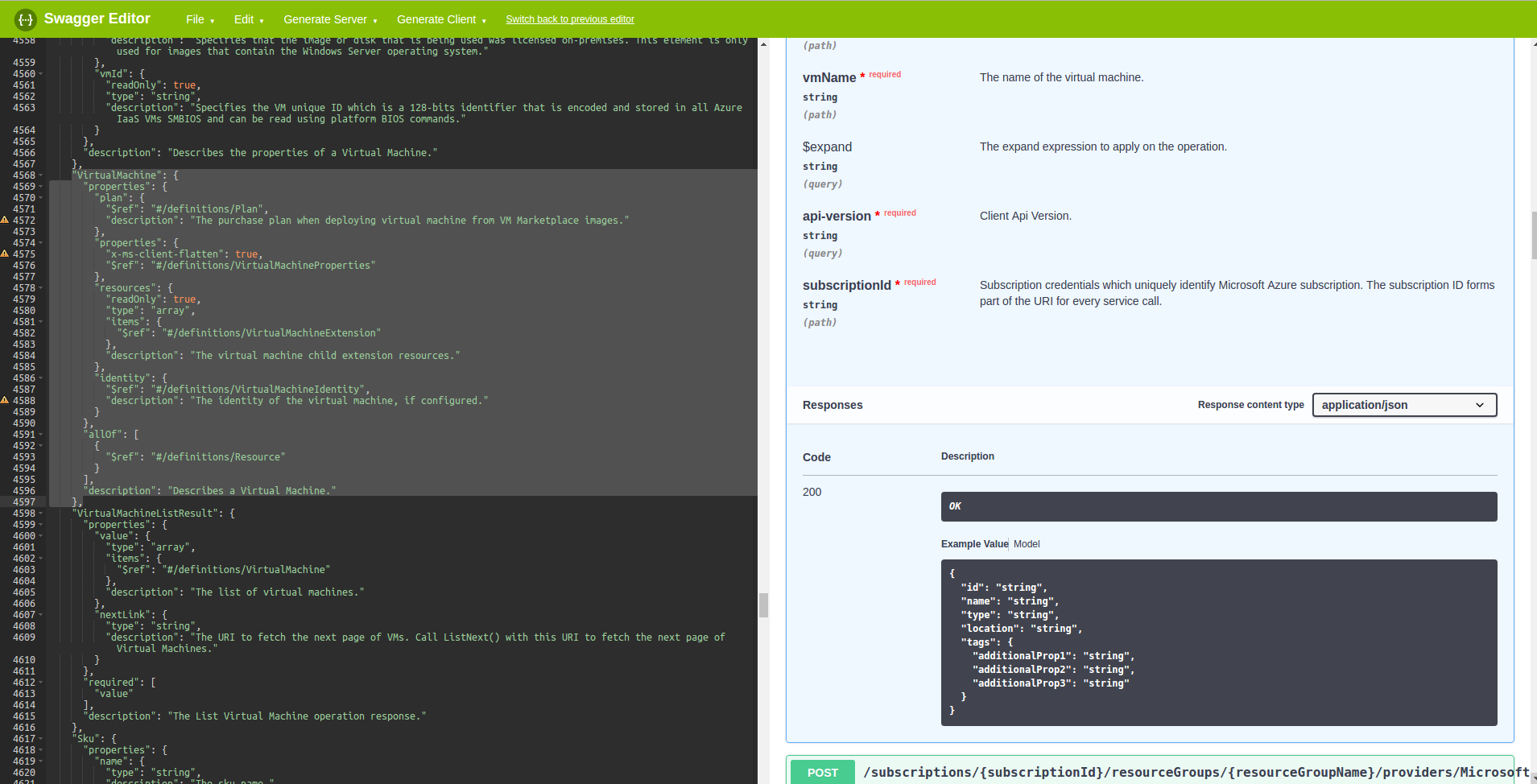Open the File menu

point(200,19)
